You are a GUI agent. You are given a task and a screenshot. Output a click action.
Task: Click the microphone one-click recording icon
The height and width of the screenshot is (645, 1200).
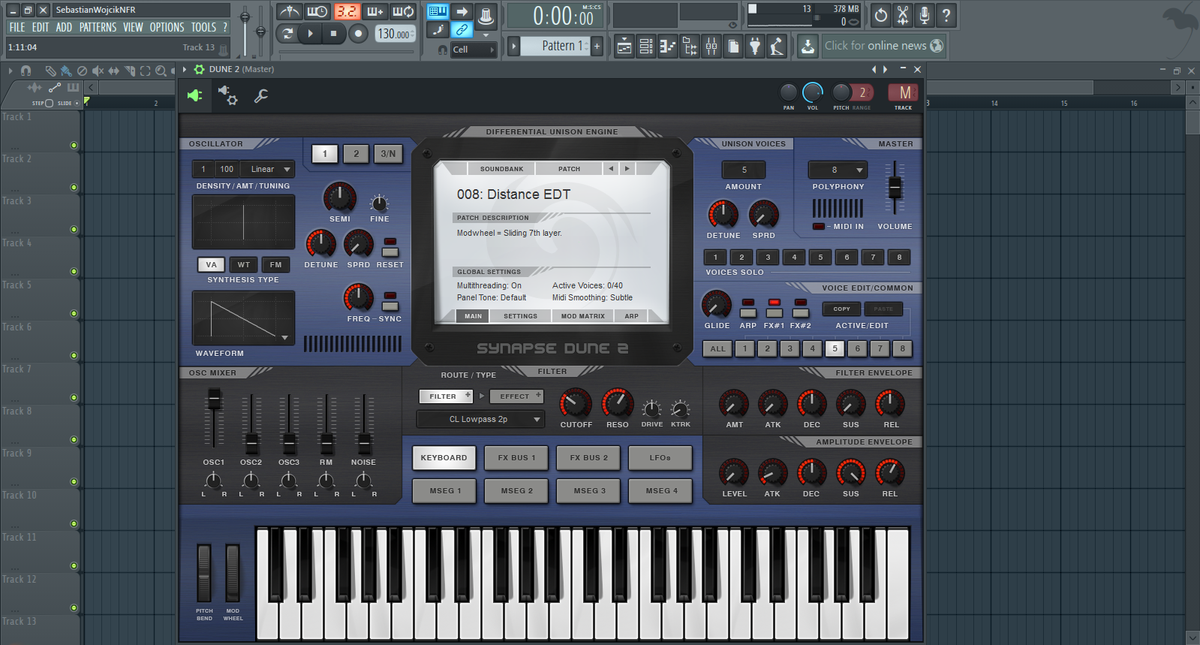pos(925,15)
